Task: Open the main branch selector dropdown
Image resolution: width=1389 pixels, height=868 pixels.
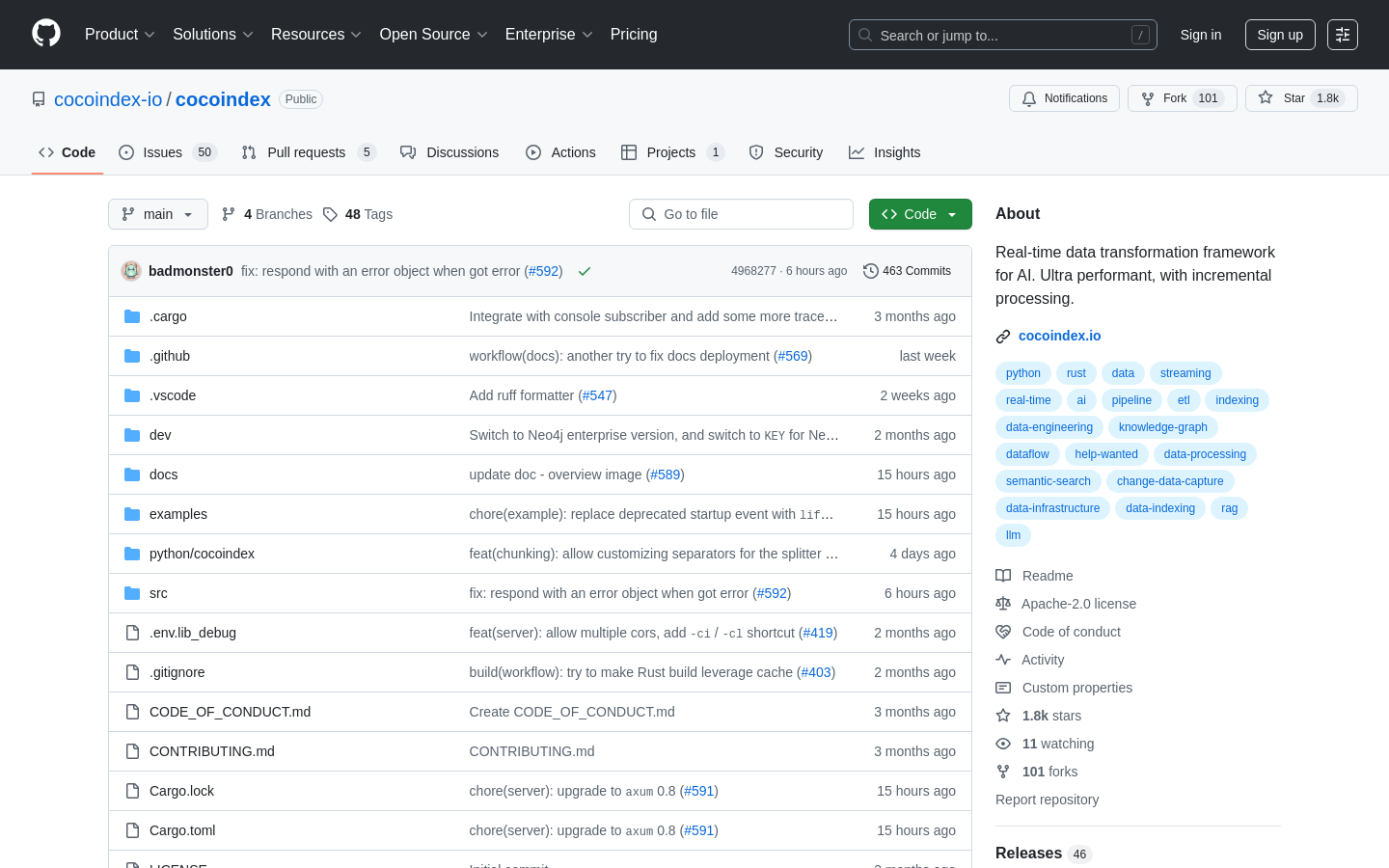Action: 158,214
